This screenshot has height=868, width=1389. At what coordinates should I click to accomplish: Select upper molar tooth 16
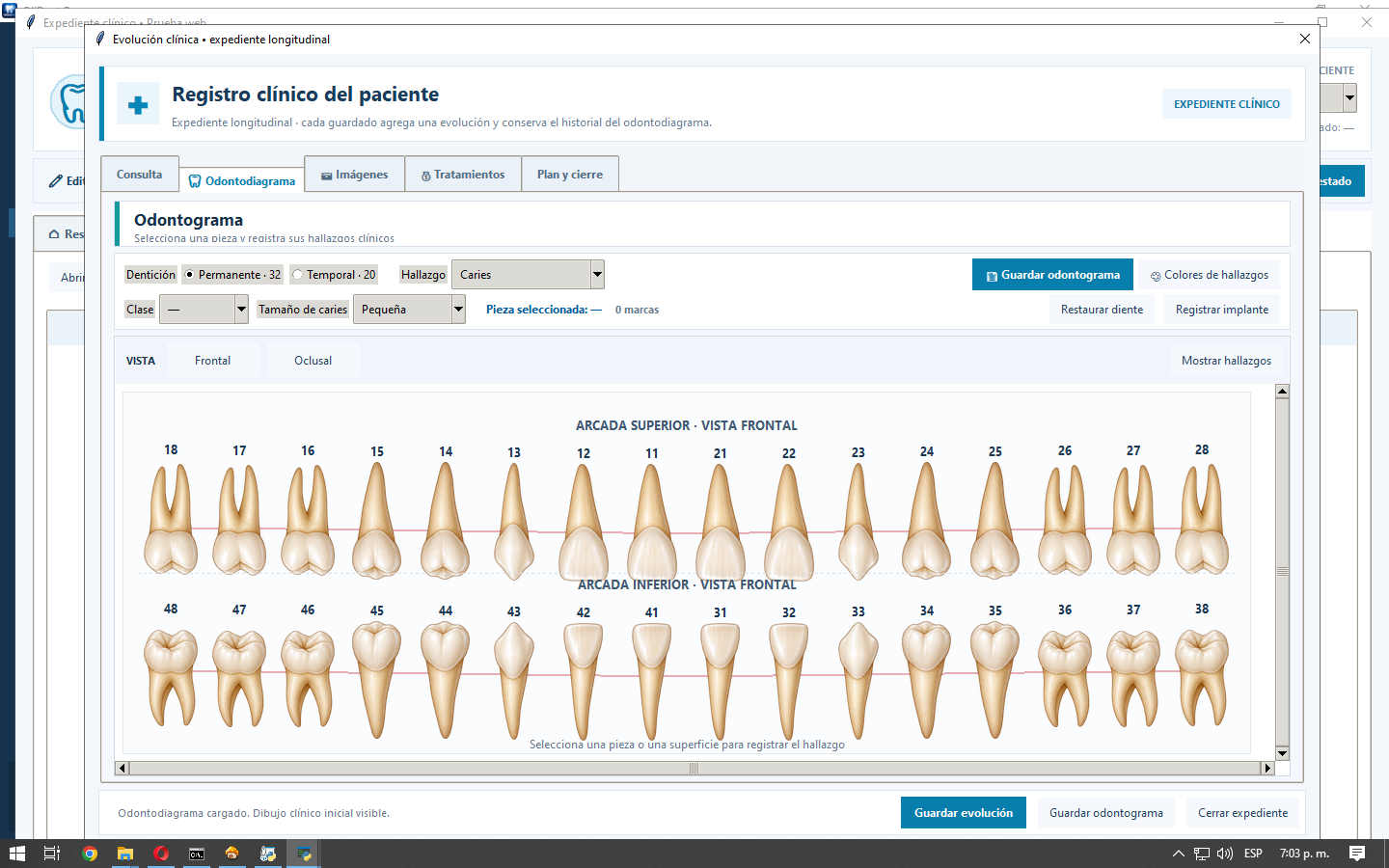click(x=308, y=520)
